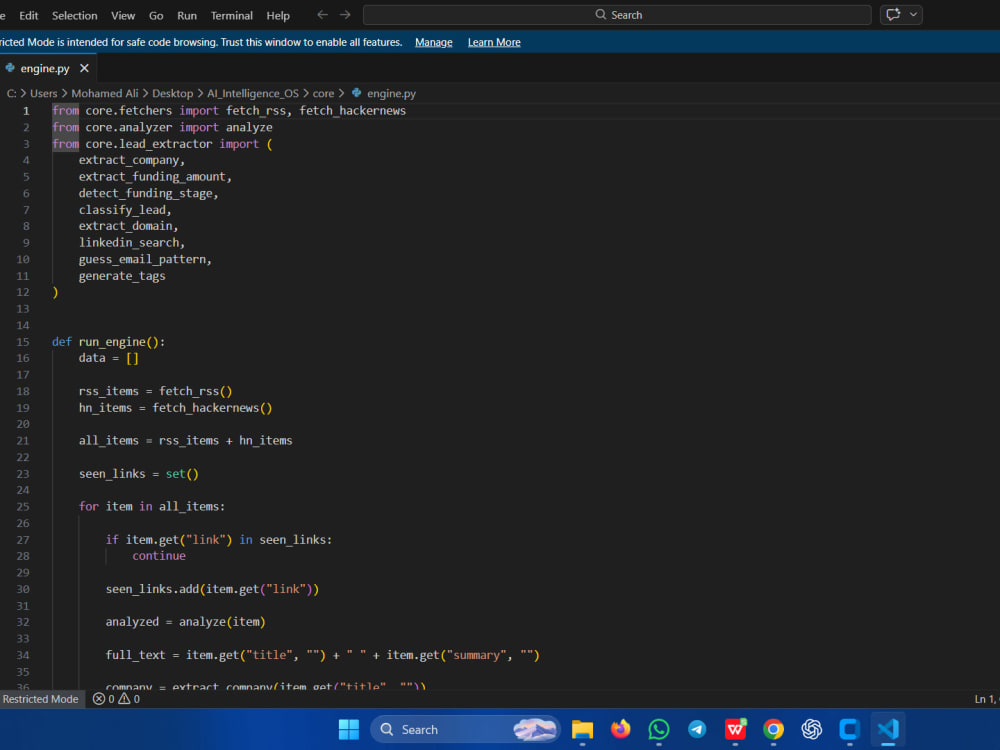Open WPS Office from the taskbar

coord(735,729)
